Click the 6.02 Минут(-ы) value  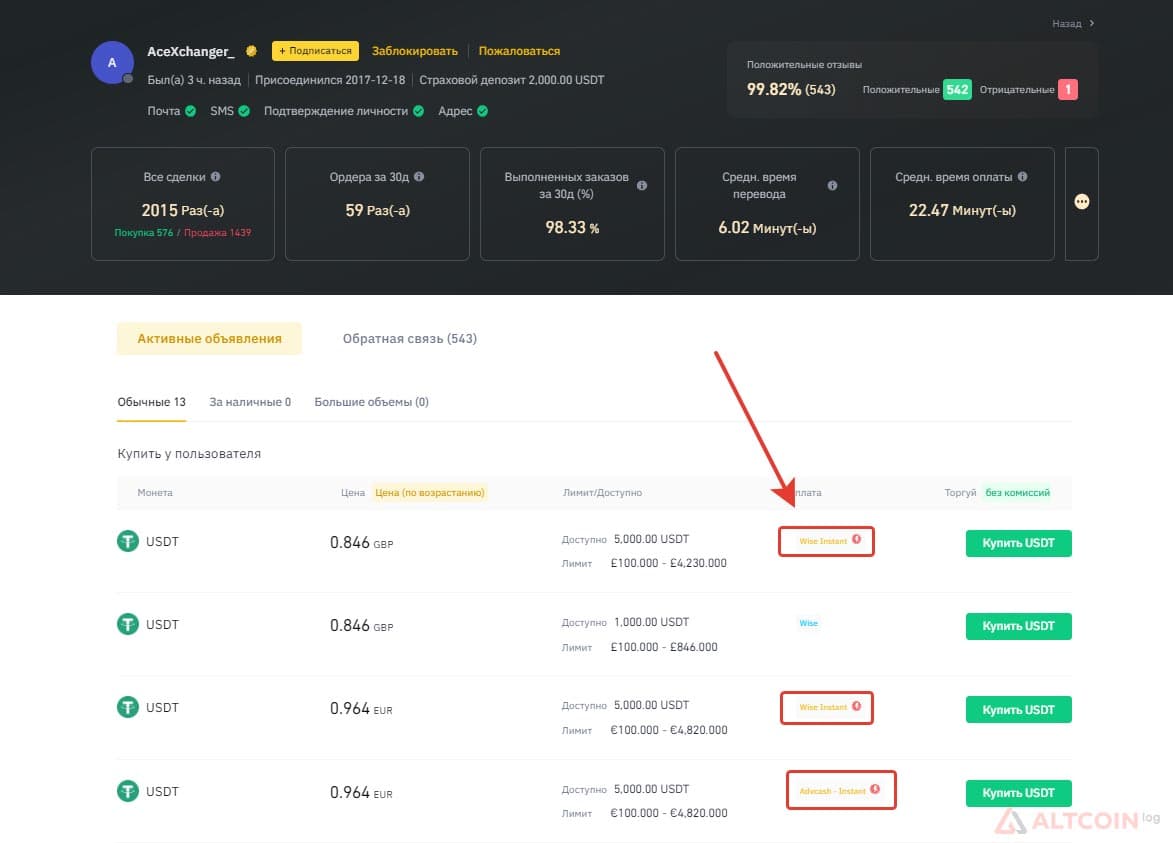[767, 228]
